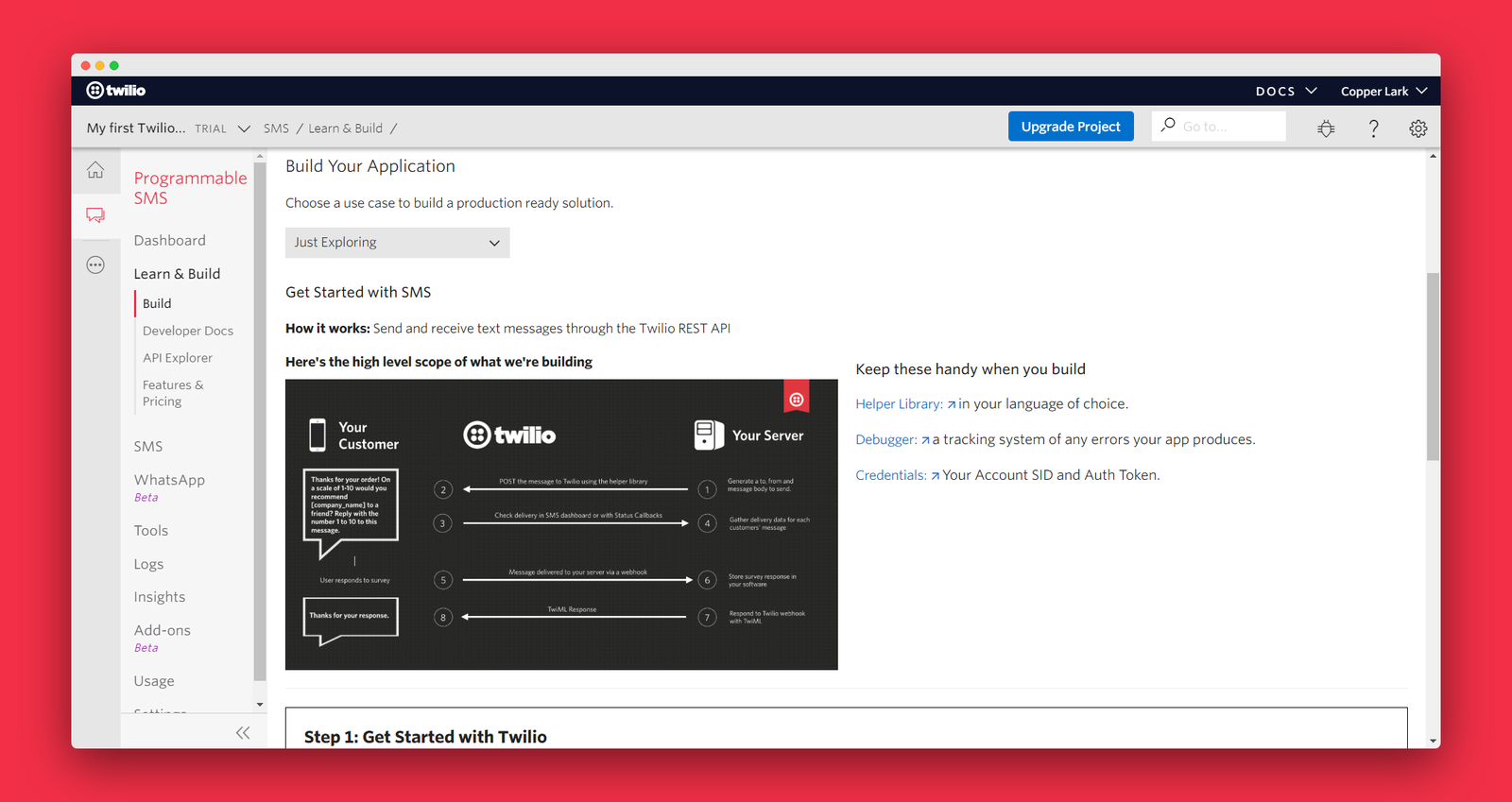Click the sidebar vertical scrollbar

[x=260, y=420]
